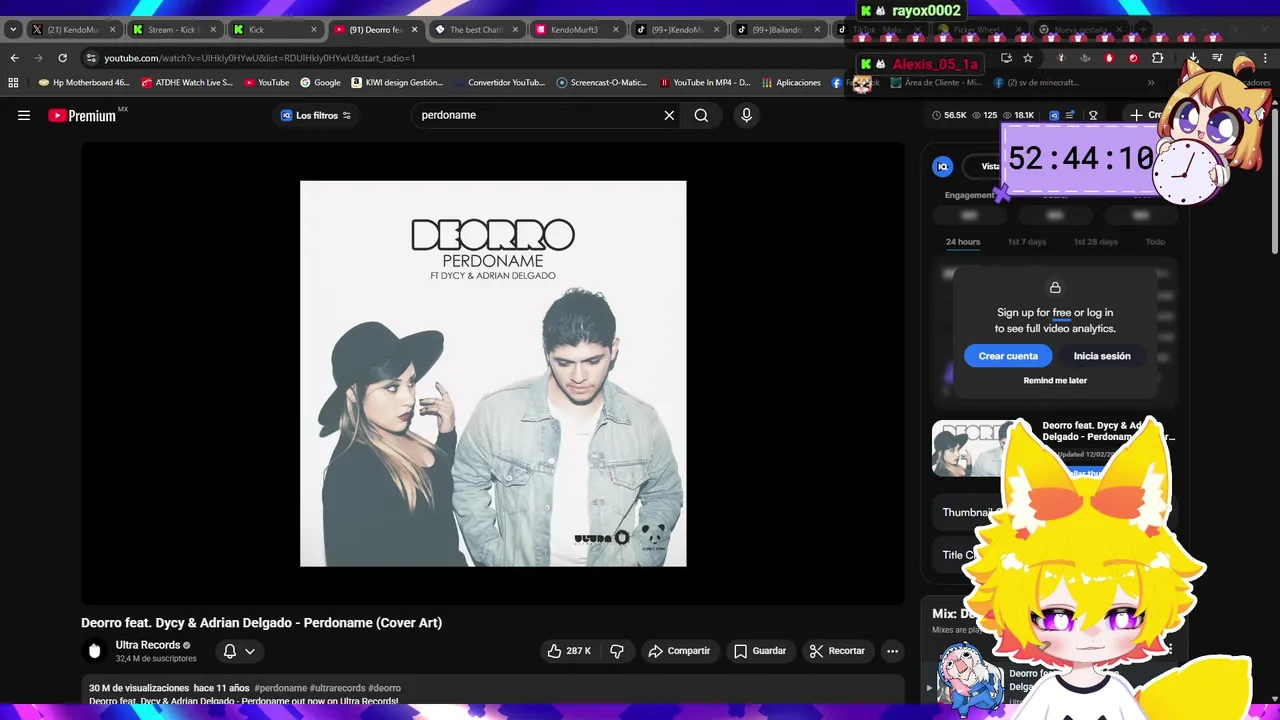Click the vidIQ trophy icon
This screenshot has width=1280, height=720.
(x=1093, y=116)
